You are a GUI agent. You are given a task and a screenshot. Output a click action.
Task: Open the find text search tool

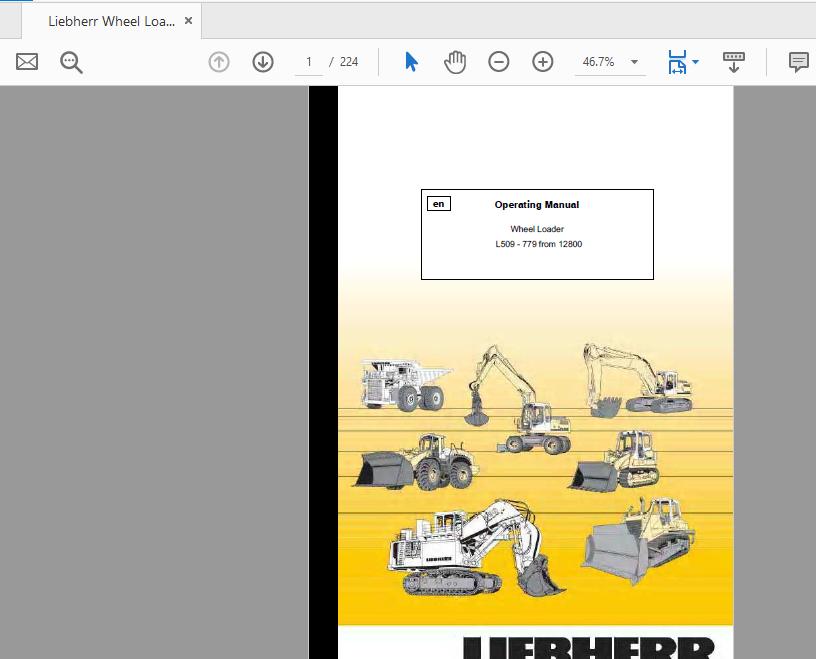71,62
